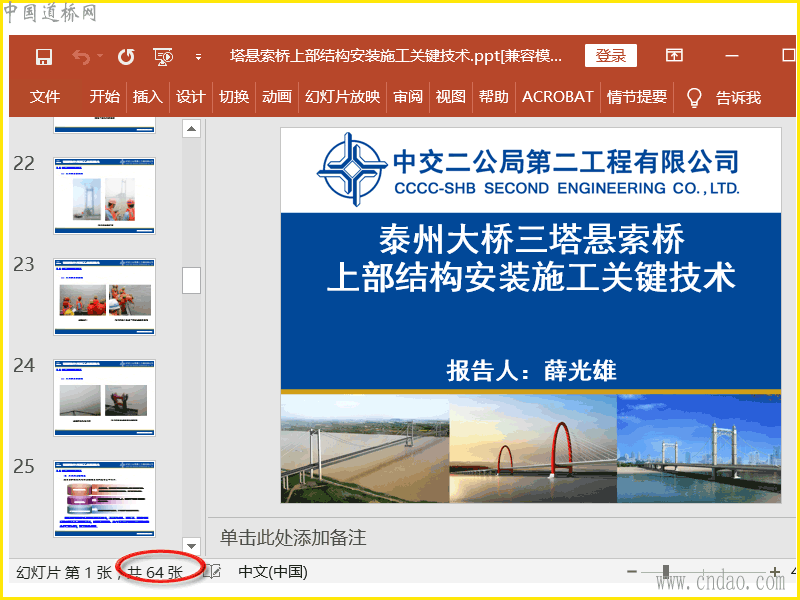Click company name 中交二公局第二工程有限公司
Viewport: 800px width, 600px height.
566,161
